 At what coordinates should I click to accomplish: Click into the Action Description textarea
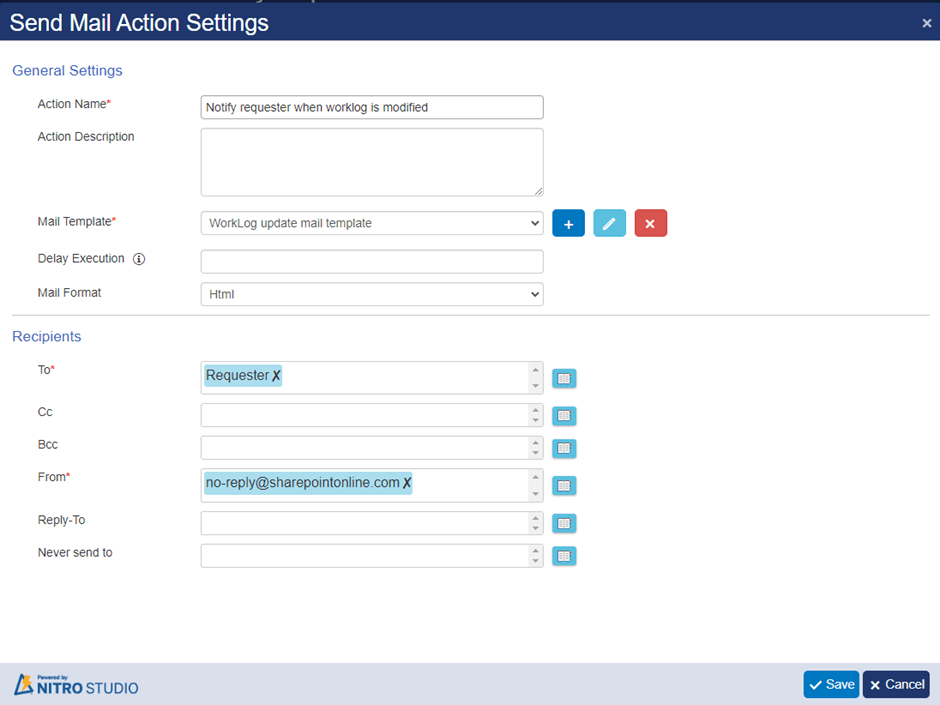[372, 162]
